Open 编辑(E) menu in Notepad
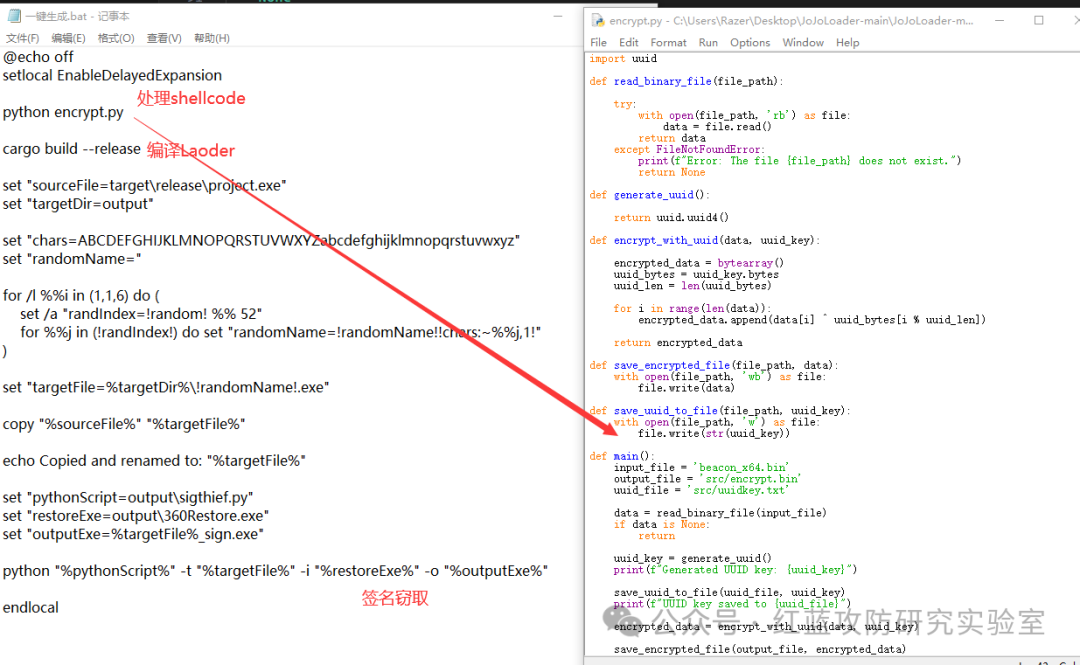 click(68, 38)
